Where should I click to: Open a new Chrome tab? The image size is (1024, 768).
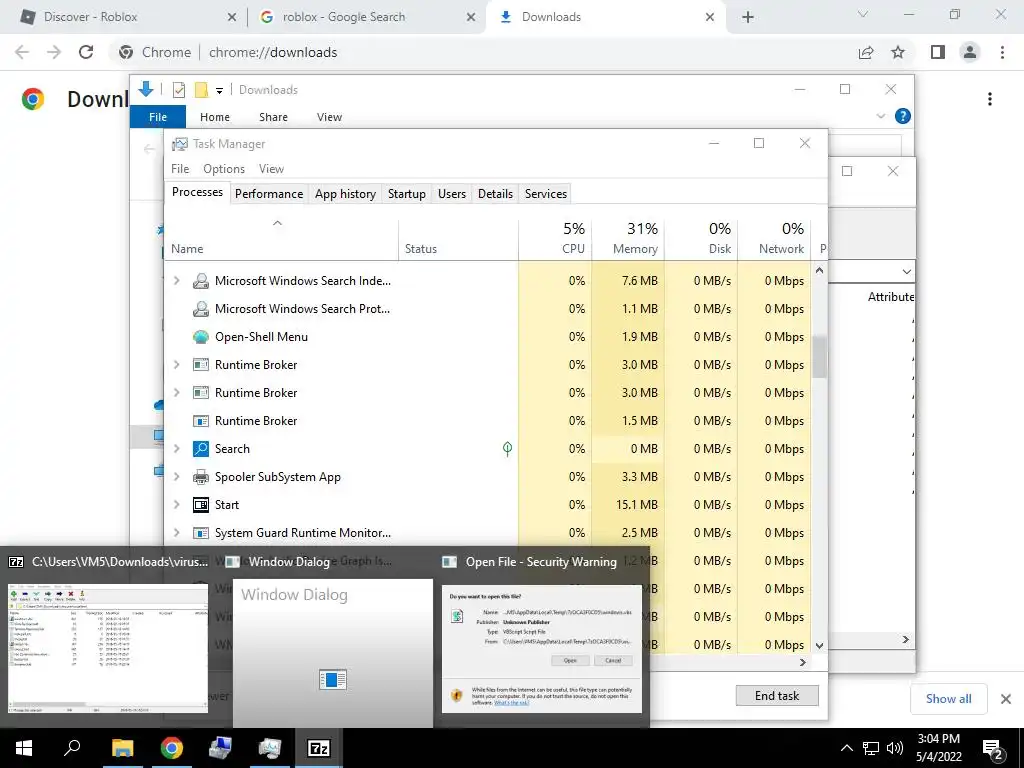pyautogui.click(x=748, y=17)
